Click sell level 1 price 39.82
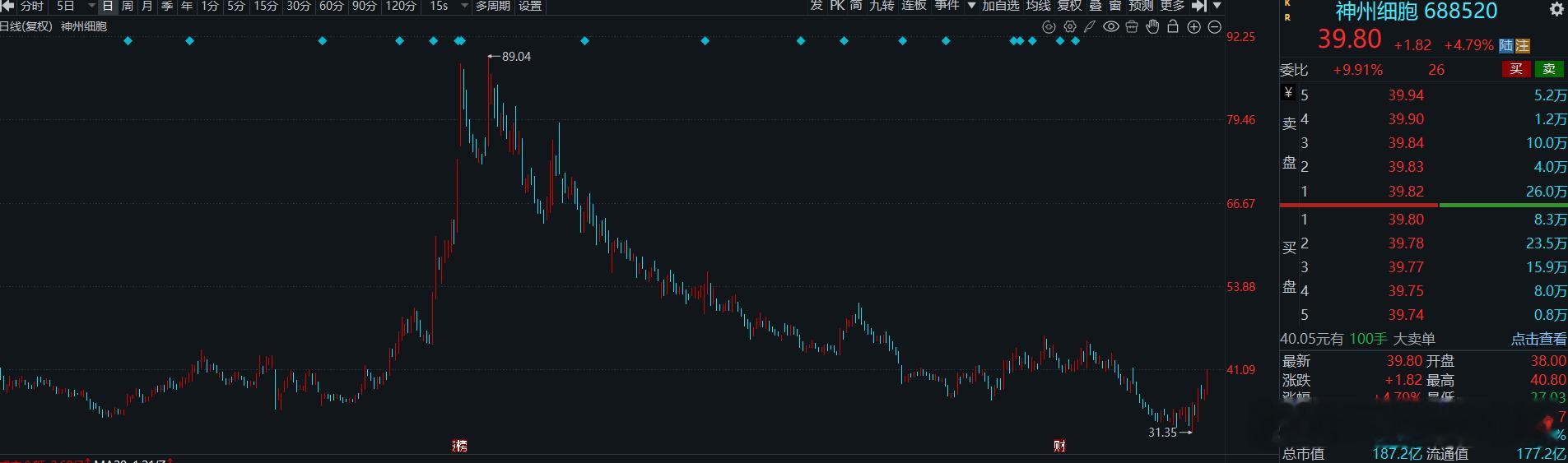 click(1406, 192)
